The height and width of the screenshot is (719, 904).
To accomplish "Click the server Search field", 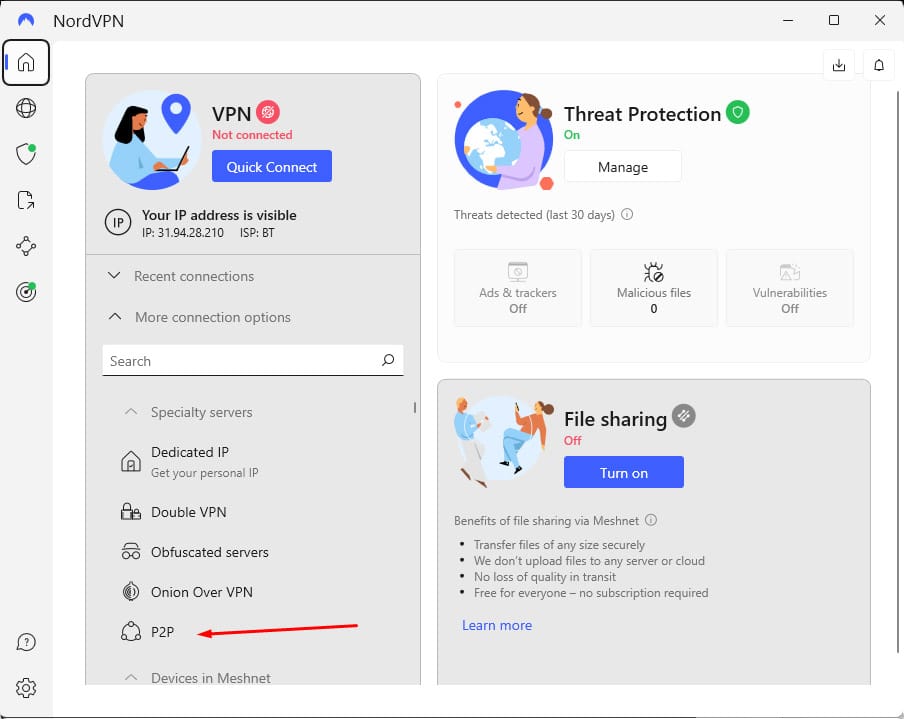I will [253, 361].
